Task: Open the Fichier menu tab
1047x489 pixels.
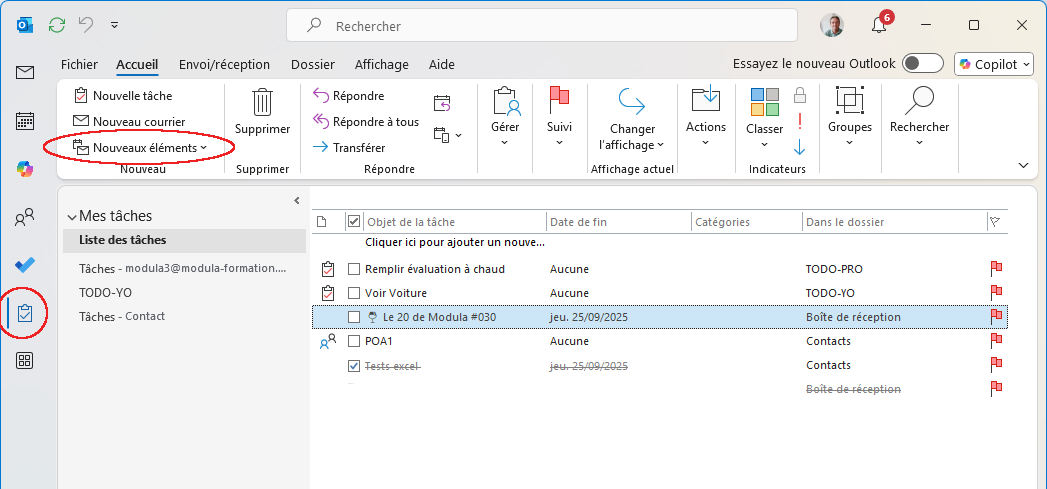Action: 79,64
